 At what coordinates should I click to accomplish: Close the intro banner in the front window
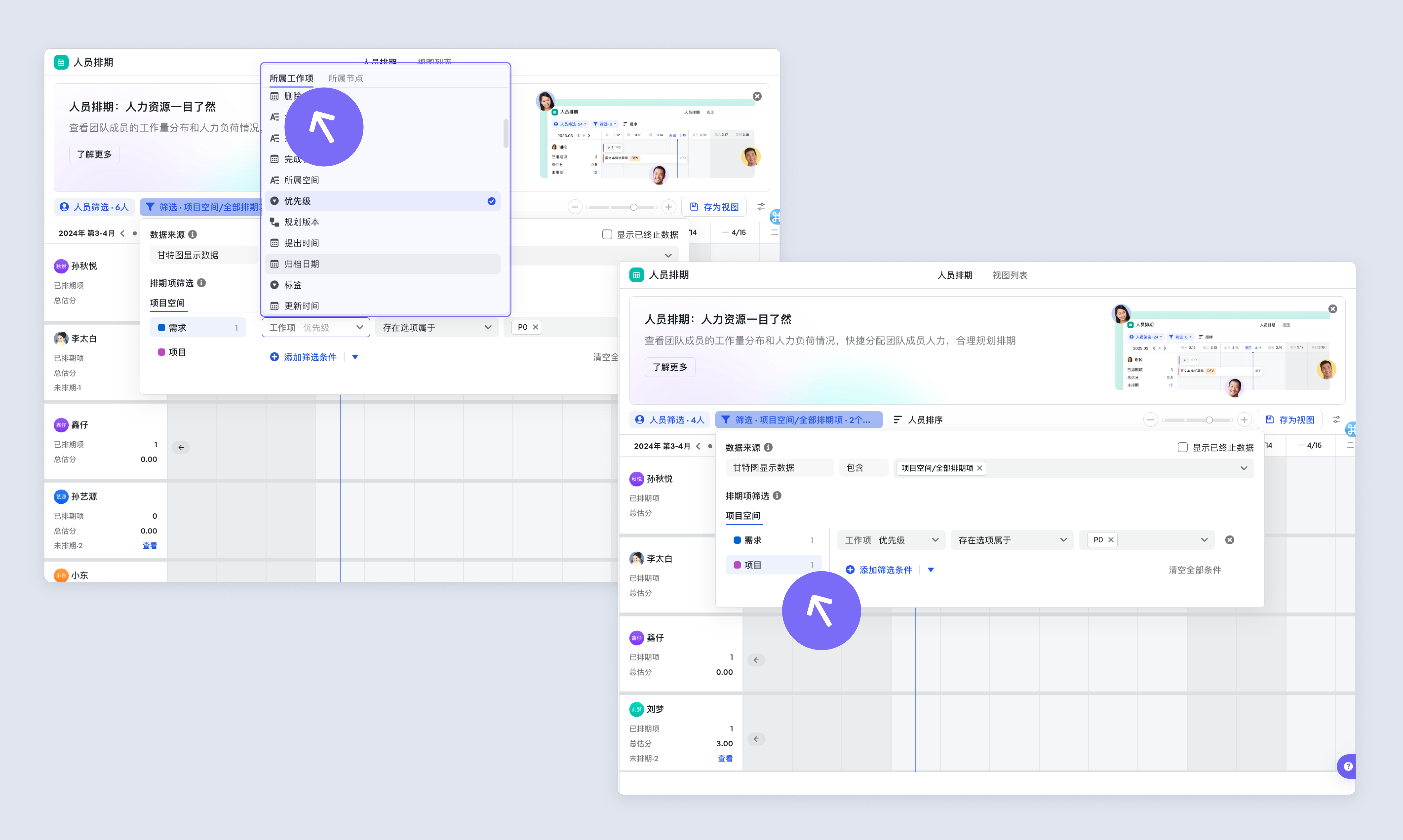tap(1333, 309)
